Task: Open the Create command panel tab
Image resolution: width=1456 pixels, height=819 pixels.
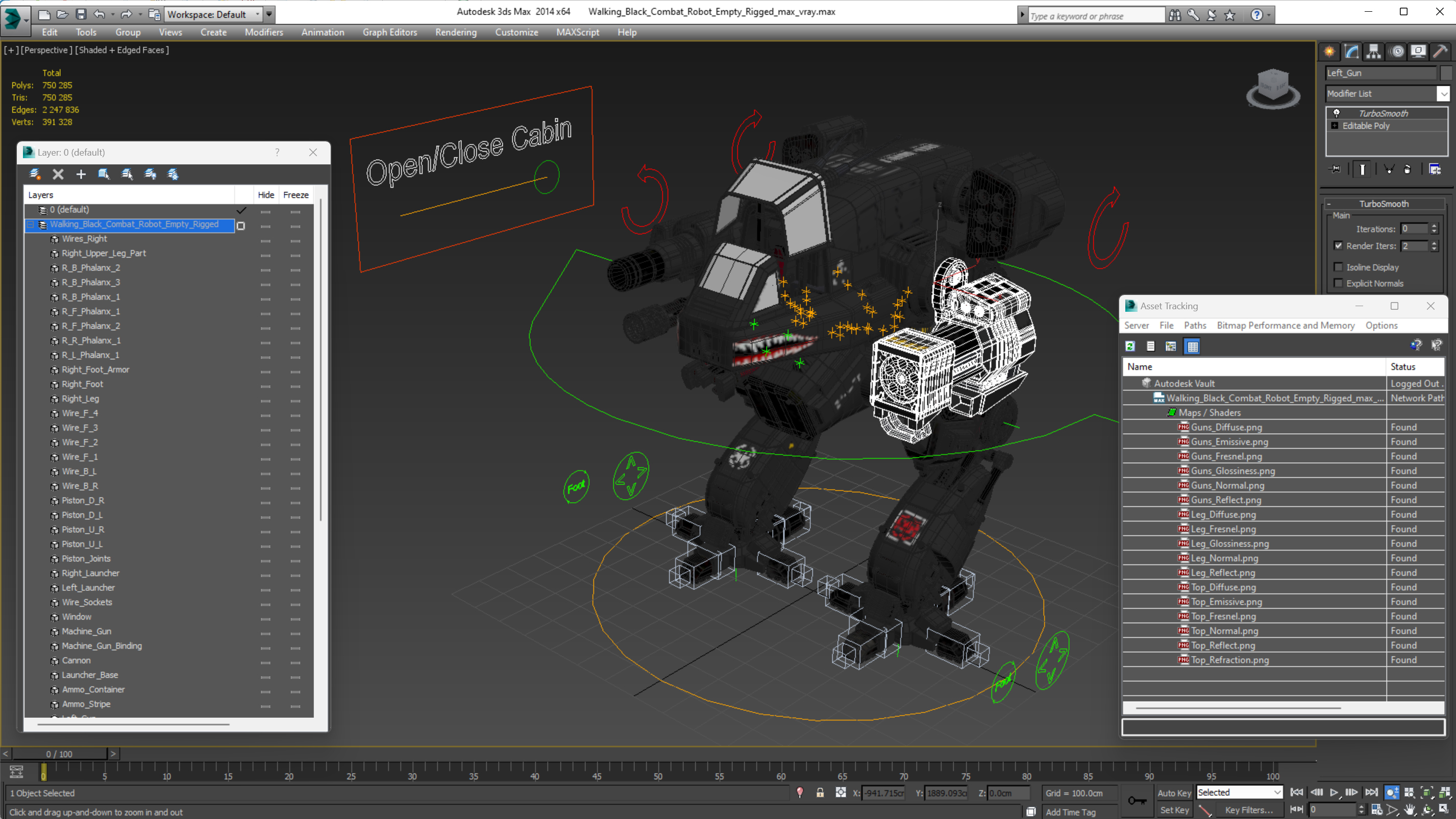Action: point(1329,52)
